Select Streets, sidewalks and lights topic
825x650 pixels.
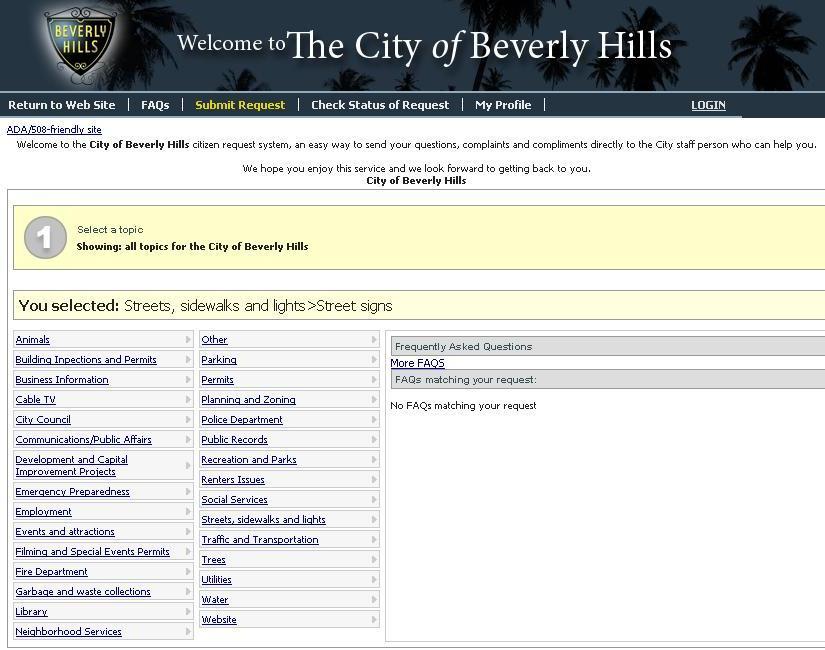coord(263,520)
